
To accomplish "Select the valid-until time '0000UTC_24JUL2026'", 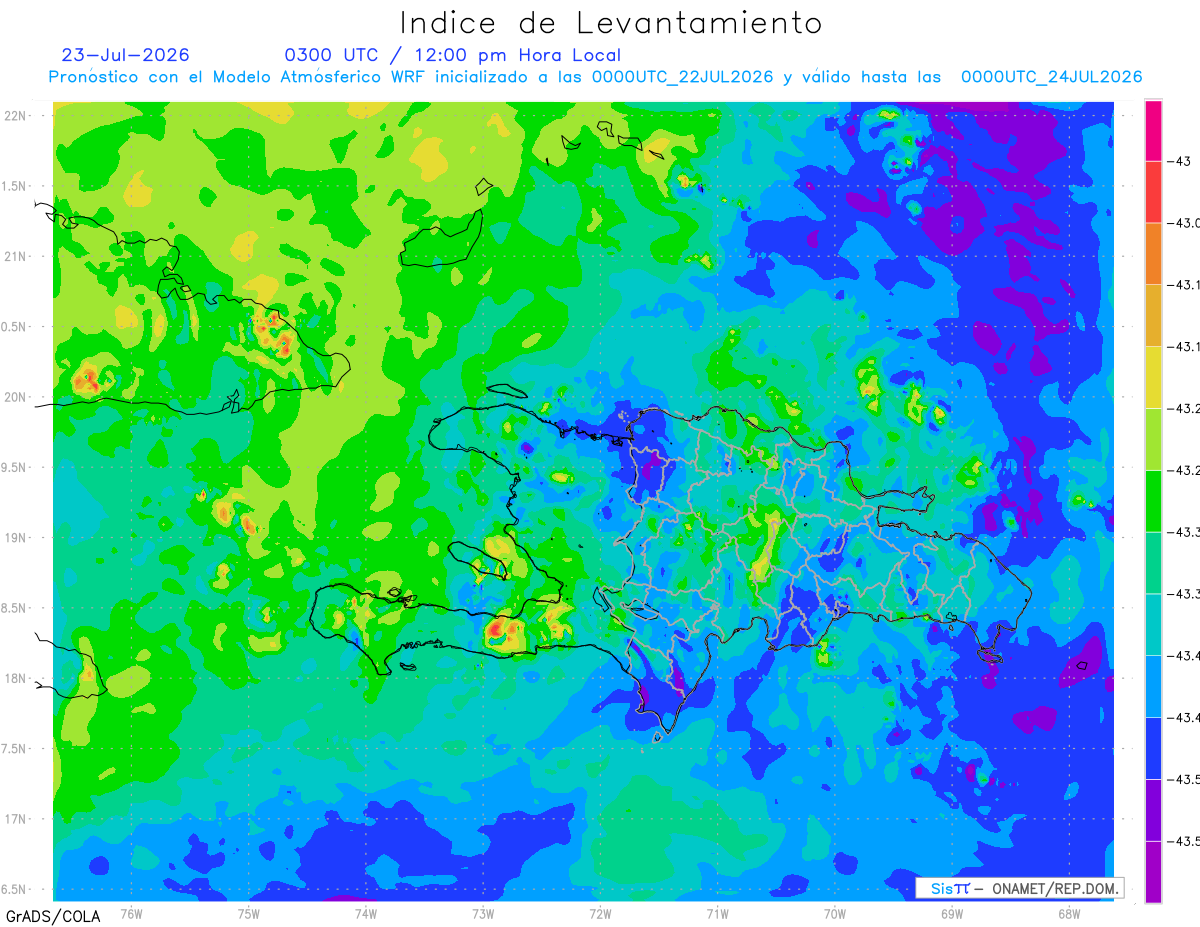I will pyautogui.click(x=1051, y=77).
